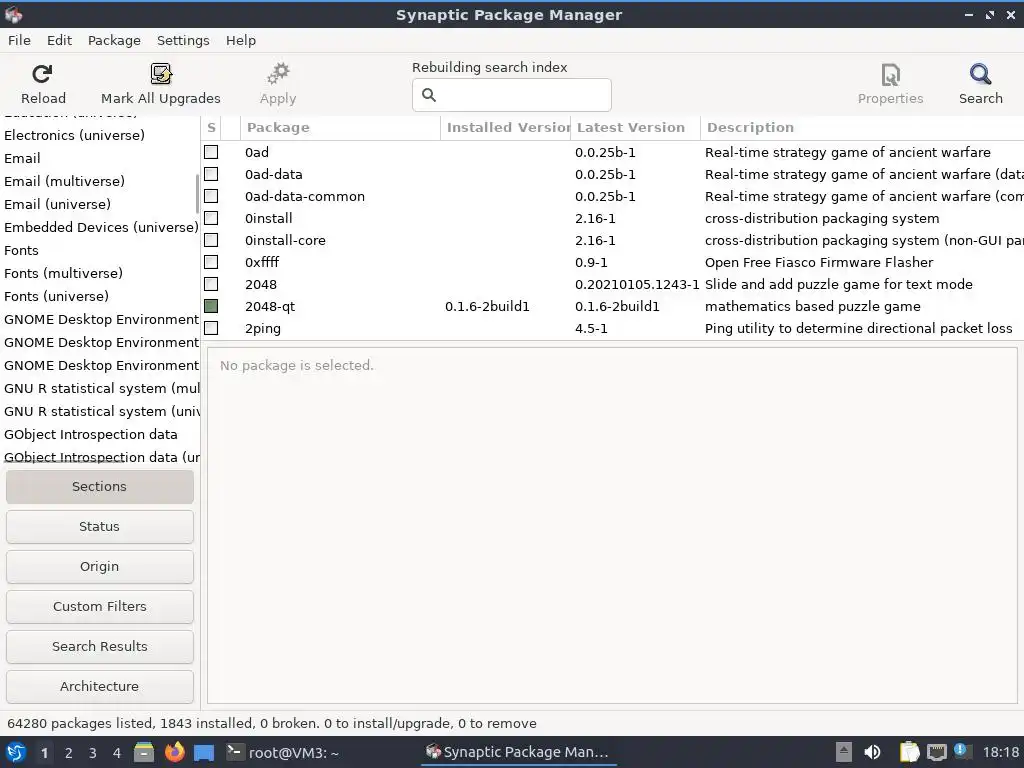The image size is (1024, 768).
Task: Switch to Status filter view
Action: coord(99,526)
